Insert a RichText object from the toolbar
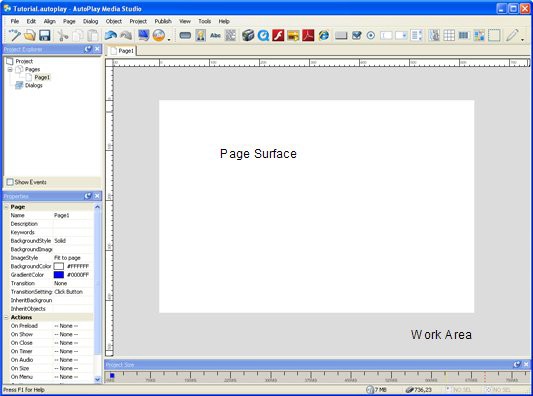The height and width of the screenshot is (396, 533). point(479,35)
